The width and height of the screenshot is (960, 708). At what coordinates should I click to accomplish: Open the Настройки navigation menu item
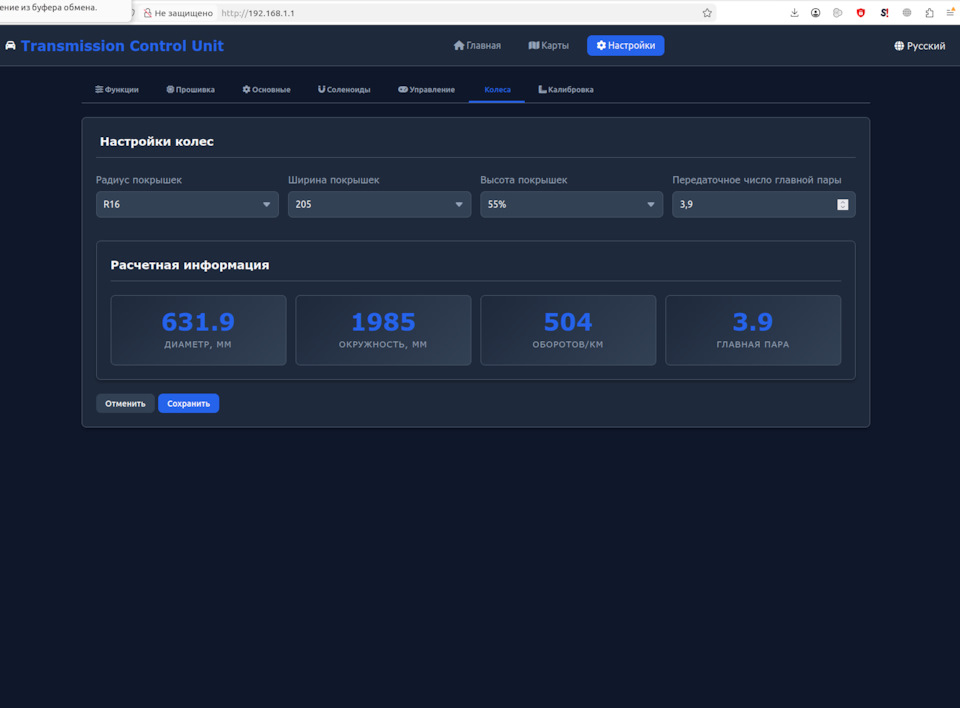[625, 45]
